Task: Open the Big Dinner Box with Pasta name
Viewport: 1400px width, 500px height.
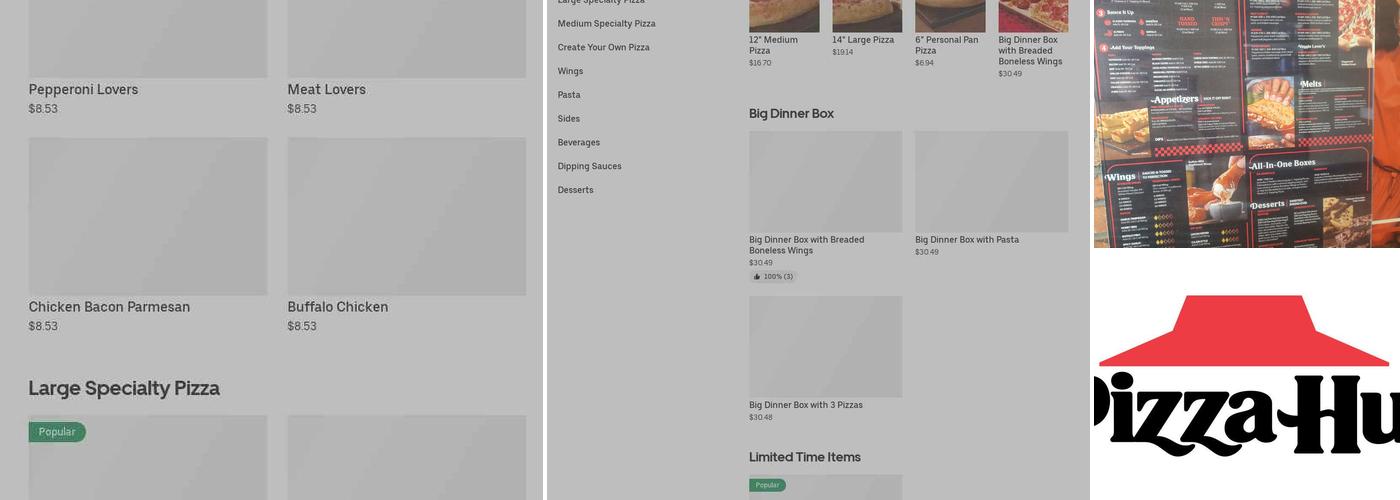Action: pyautogui.click(x=967, y=240)
